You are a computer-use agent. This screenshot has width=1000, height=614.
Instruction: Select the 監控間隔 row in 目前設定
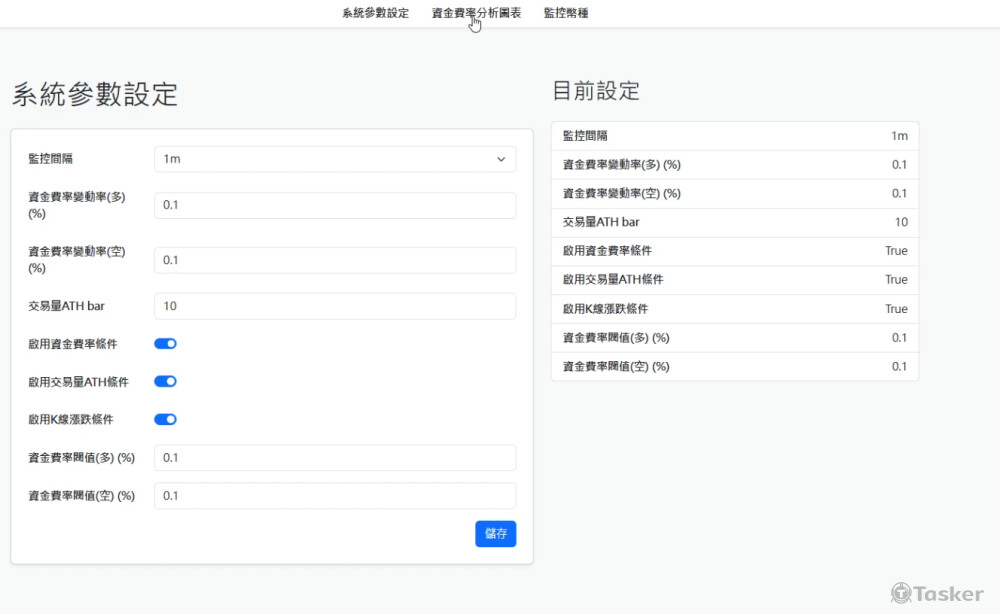(x=735, y=136)
